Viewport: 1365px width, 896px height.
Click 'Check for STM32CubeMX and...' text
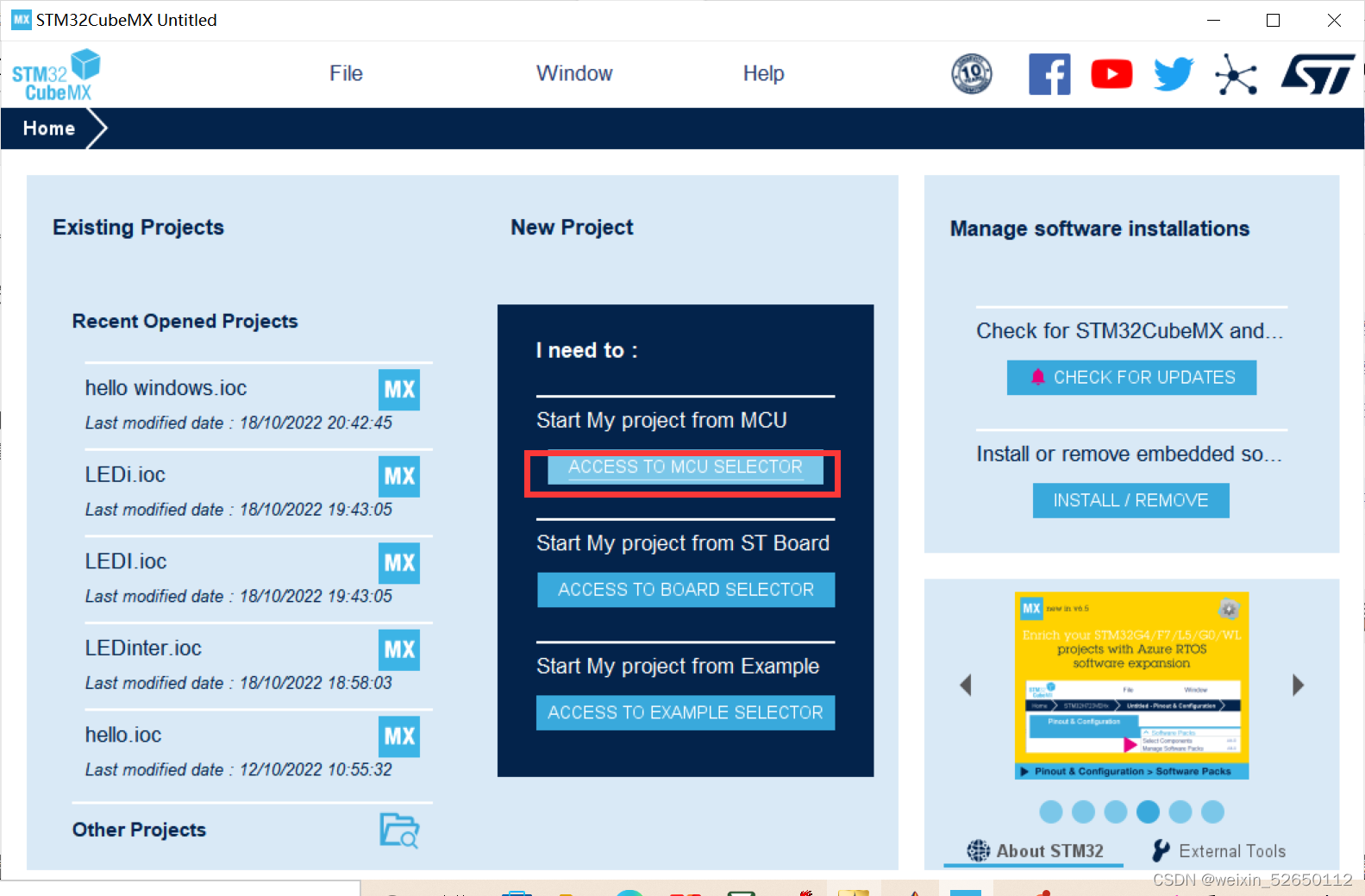coord(1130,331)
